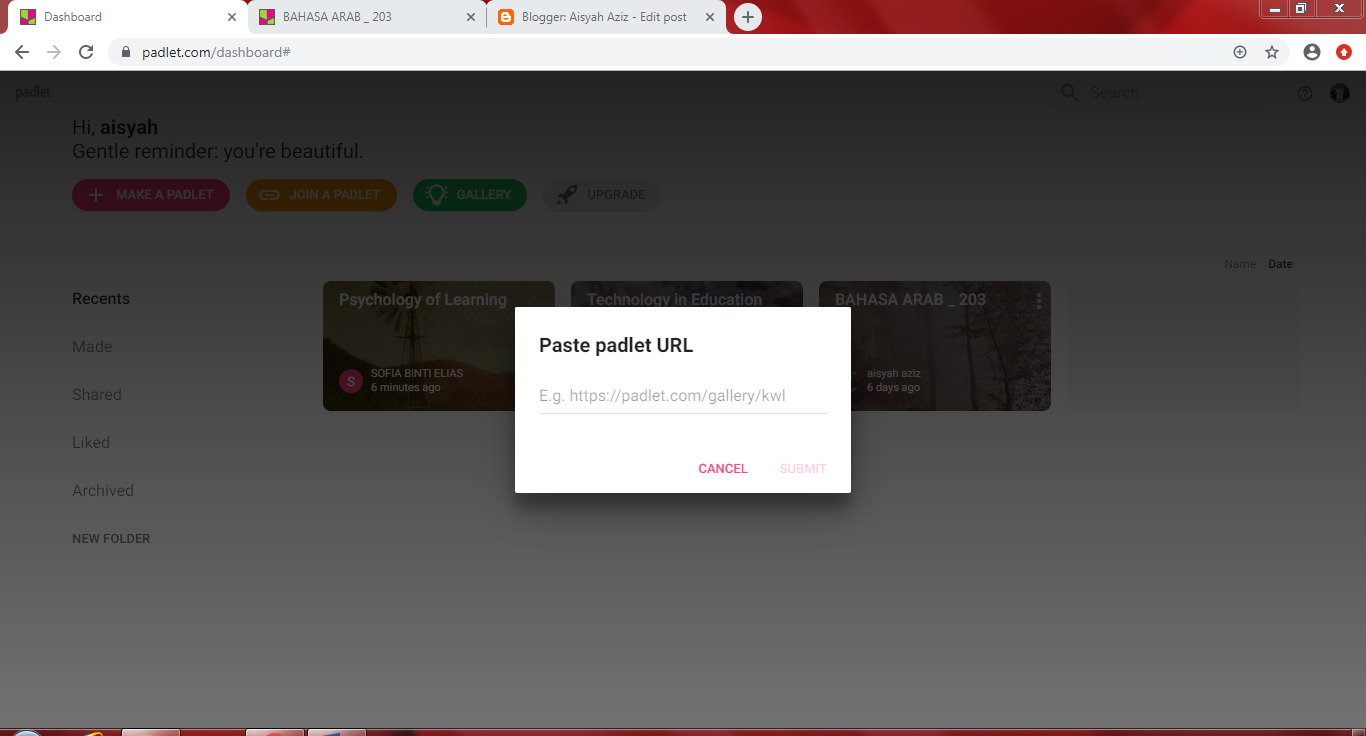
Task: Click the JOIN A PADLET button
Action: (x=321, y=195)
